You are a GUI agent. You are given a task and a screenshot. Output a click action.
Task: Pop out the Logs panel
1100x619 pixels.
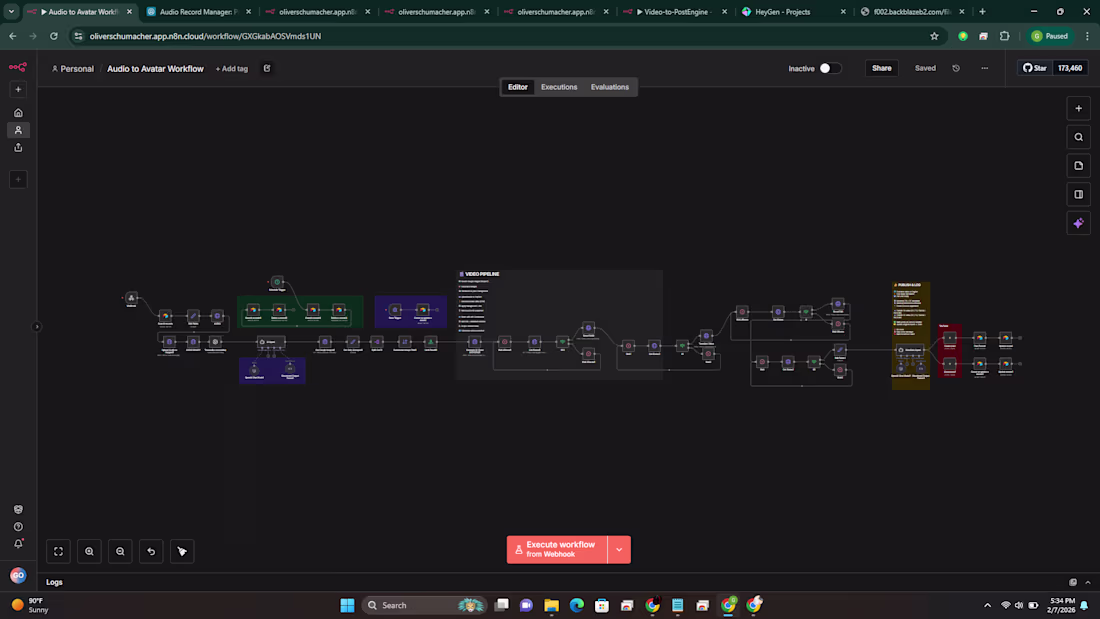click(1073, 582)
